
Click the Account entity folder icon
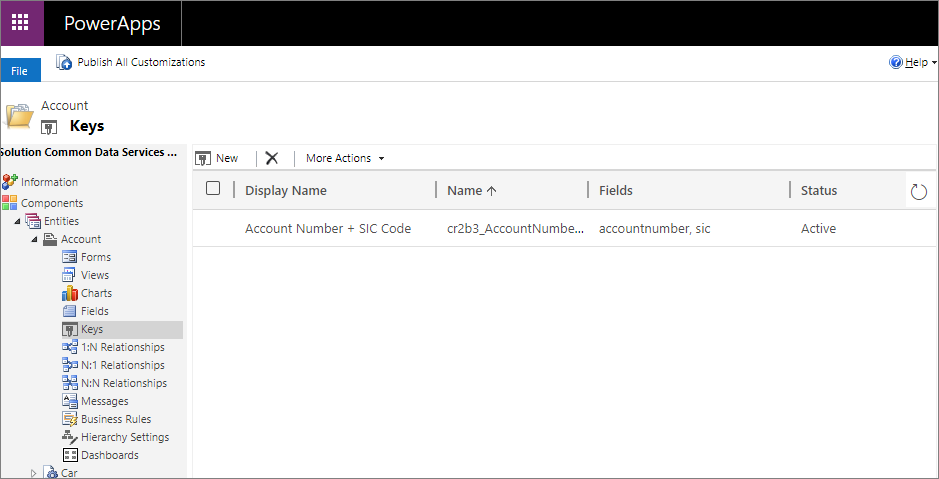click(x=19, y=115)
